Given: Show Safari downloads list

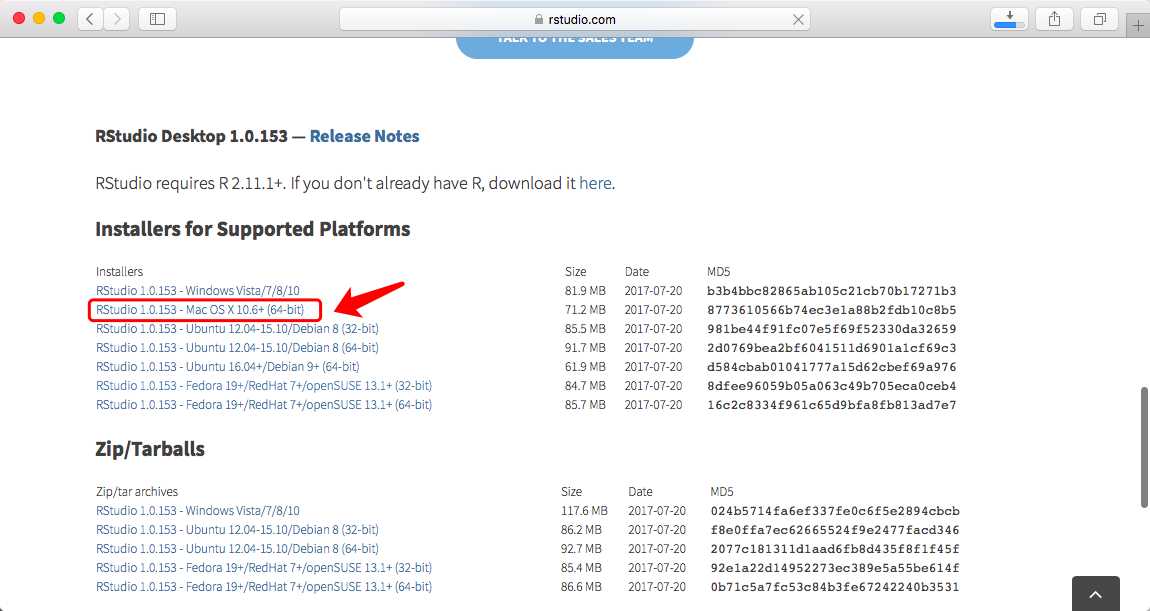Looking at the screenshot, I should tap(1009, 19).
